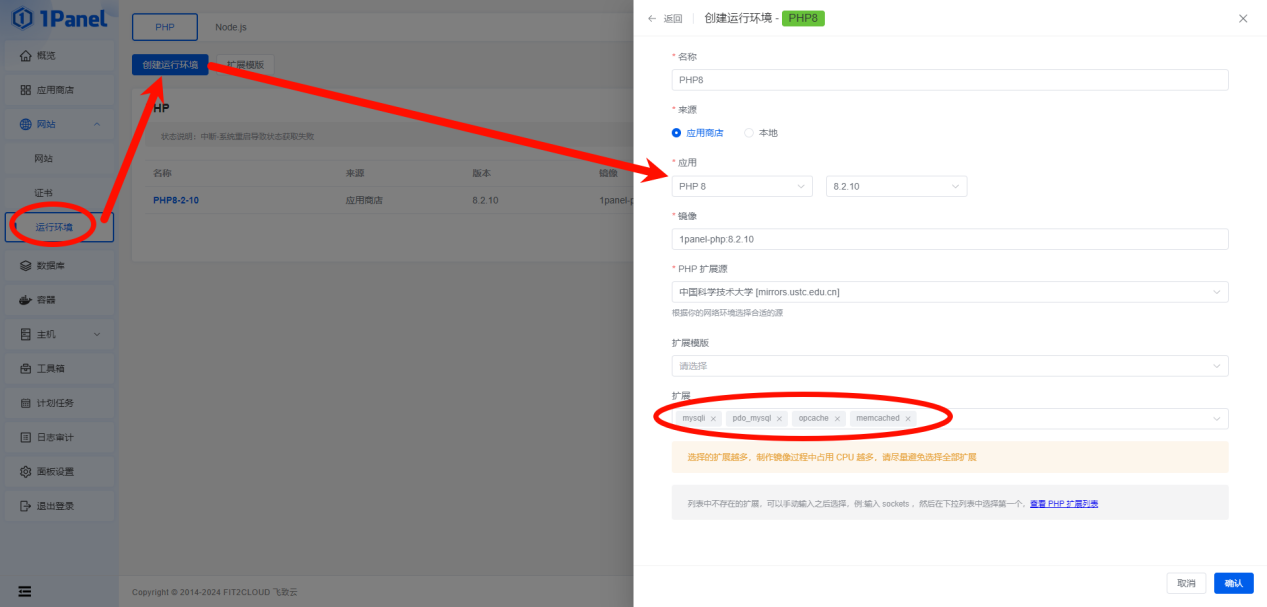Screen dimensions: 1267x607
Task: Open 证书 submenu item
Action: point(59,192)
